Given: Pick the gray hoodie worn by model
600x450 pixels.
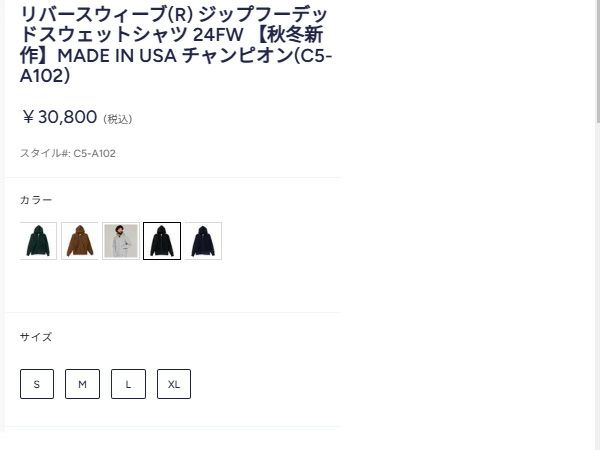Looking at the screenshot, I should coord(121,241).
